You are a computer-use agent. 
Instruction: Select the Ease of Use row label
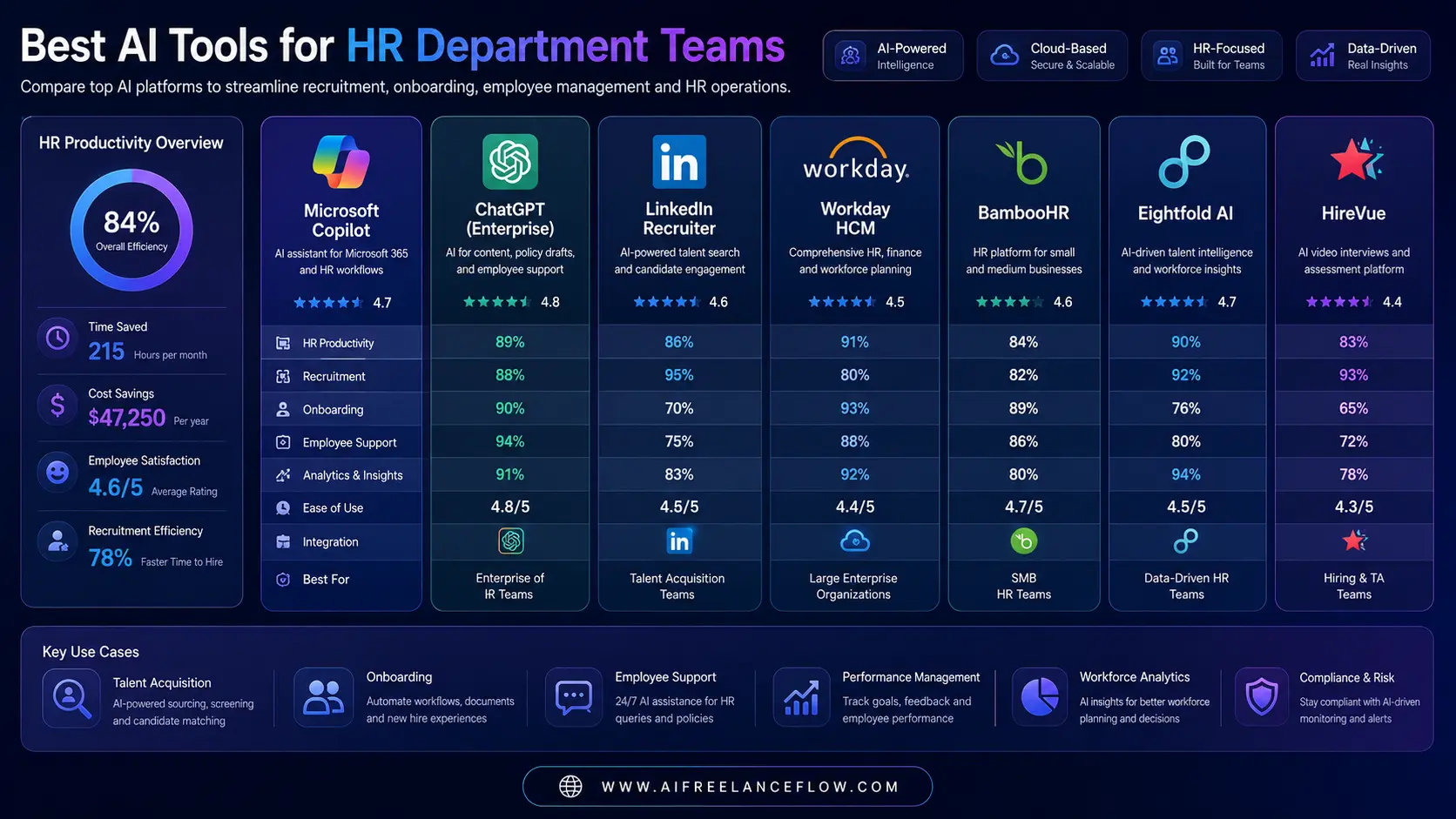(333, 507)
